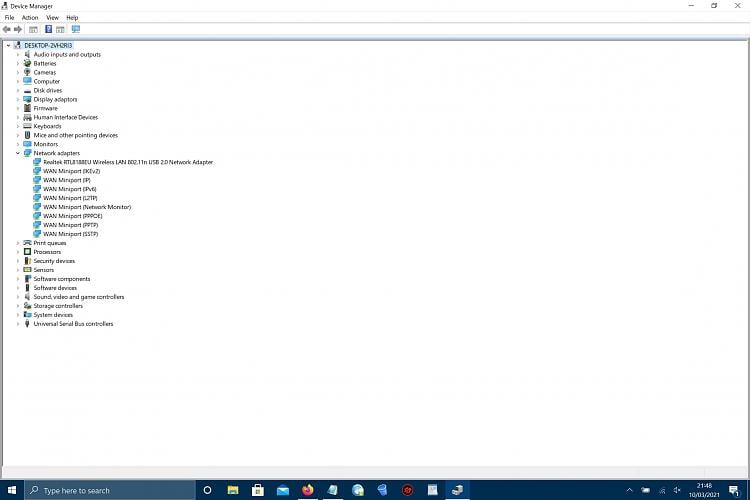Select the Universal Serial Bus controllers label
Viewport: 750px width, 500px height.
click(73, 324)
